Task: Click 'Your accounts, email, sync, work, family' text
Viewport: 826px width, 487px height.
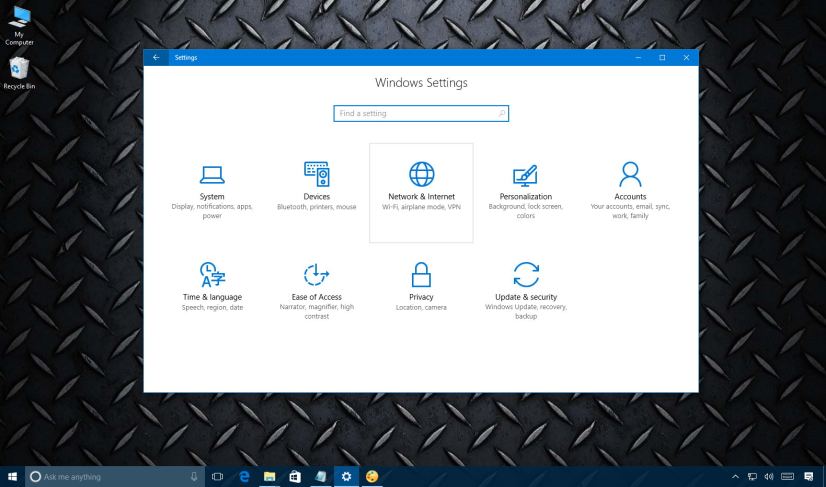Action: [630, 211]
